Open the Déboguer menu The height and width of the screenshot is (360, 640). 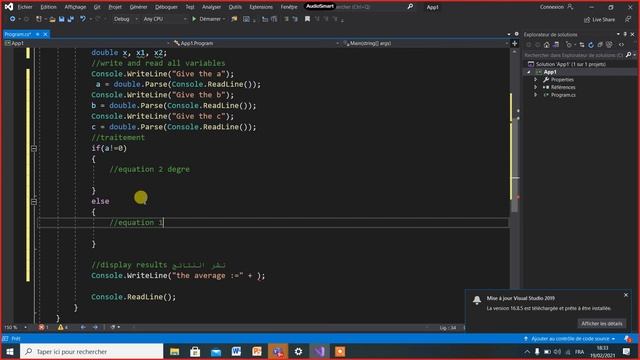[166, 7]
